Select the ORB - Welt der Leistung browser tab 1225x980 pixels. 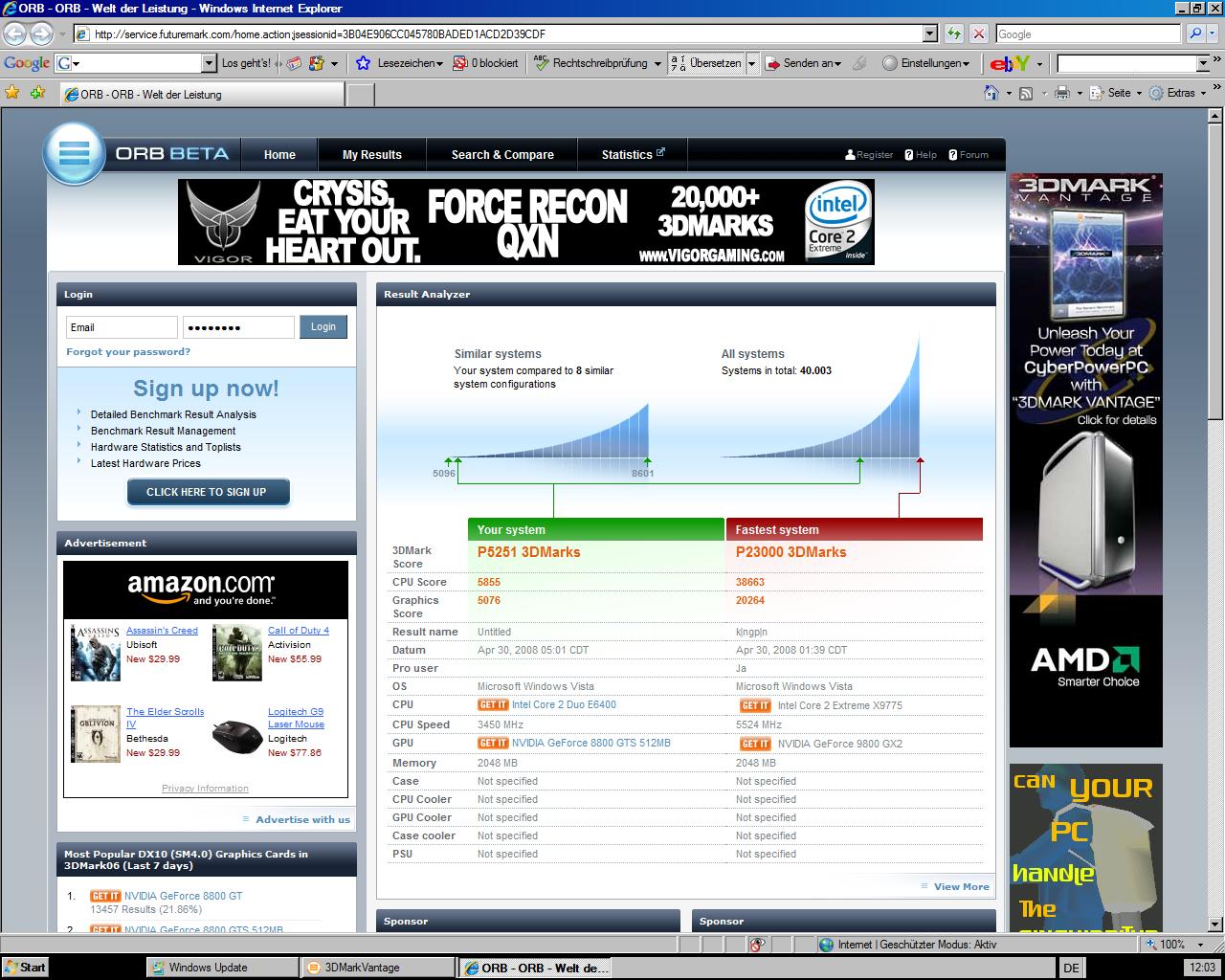point(201,94)
